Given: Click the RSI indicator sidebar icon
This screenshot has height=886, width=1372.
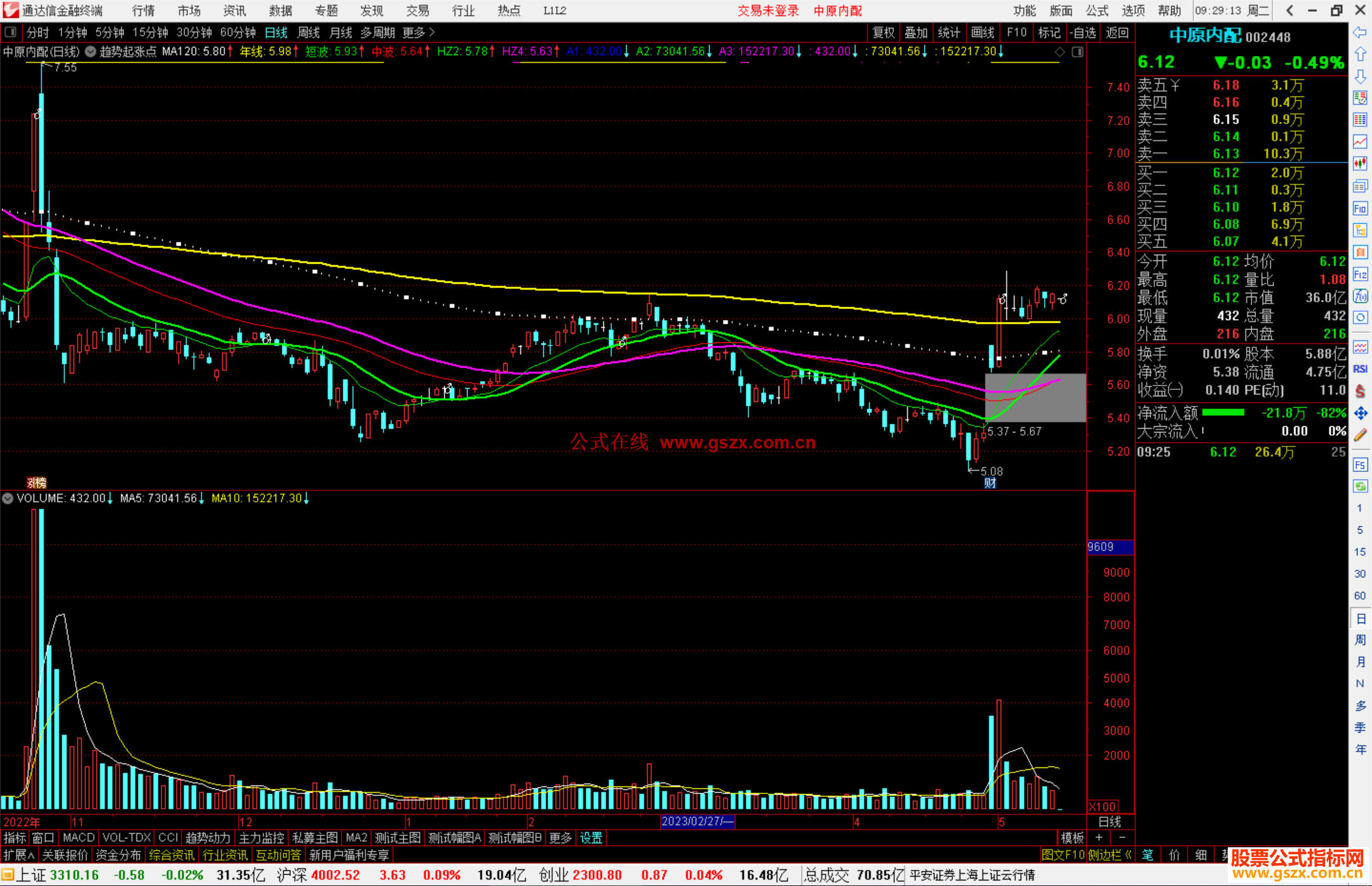Looking at the screenshot, I should [1360, 369].
